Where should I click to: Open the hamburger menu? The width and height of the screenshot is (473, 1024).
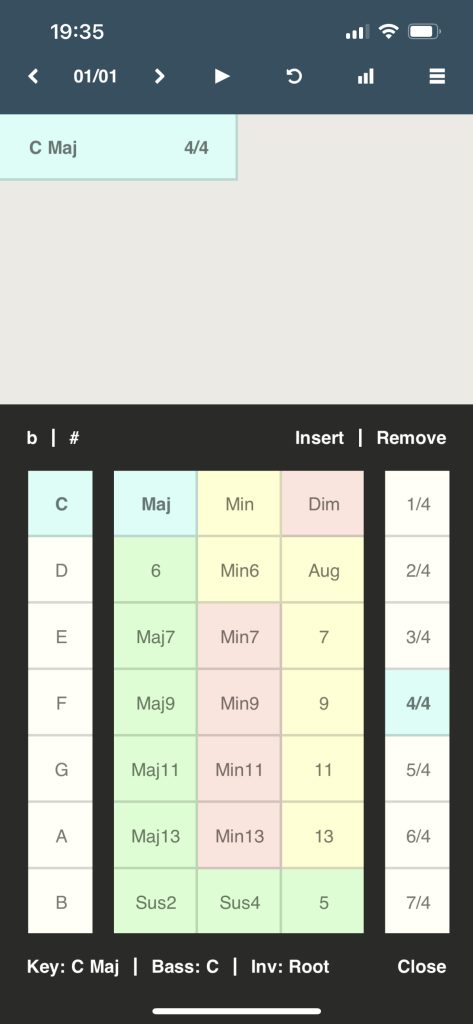coord(437,76)
